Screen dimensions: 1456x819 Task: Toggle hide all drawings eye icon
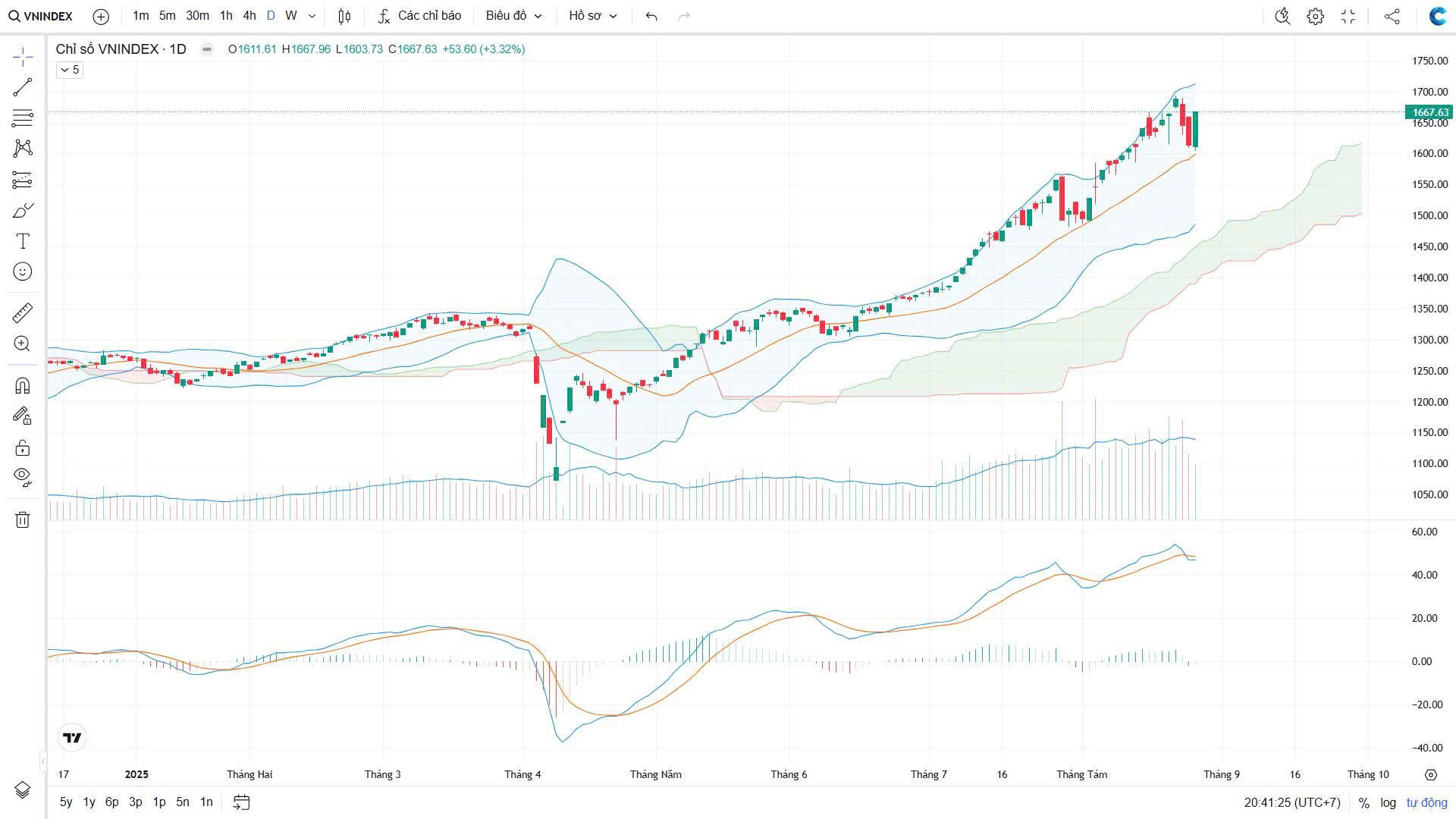(23, 476)
